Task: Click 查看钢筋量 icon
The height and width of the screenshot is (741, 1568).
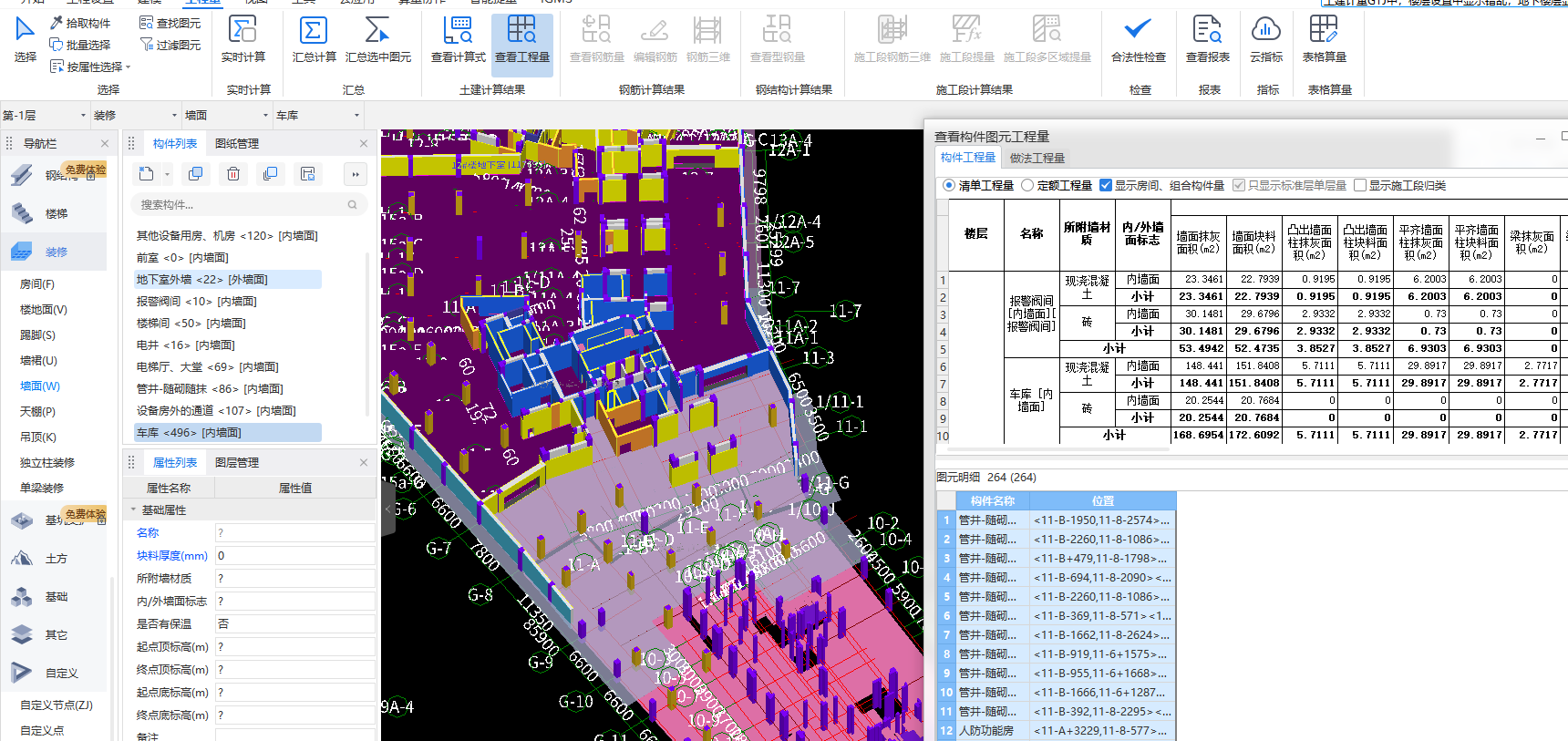Action: click(596, 38)
